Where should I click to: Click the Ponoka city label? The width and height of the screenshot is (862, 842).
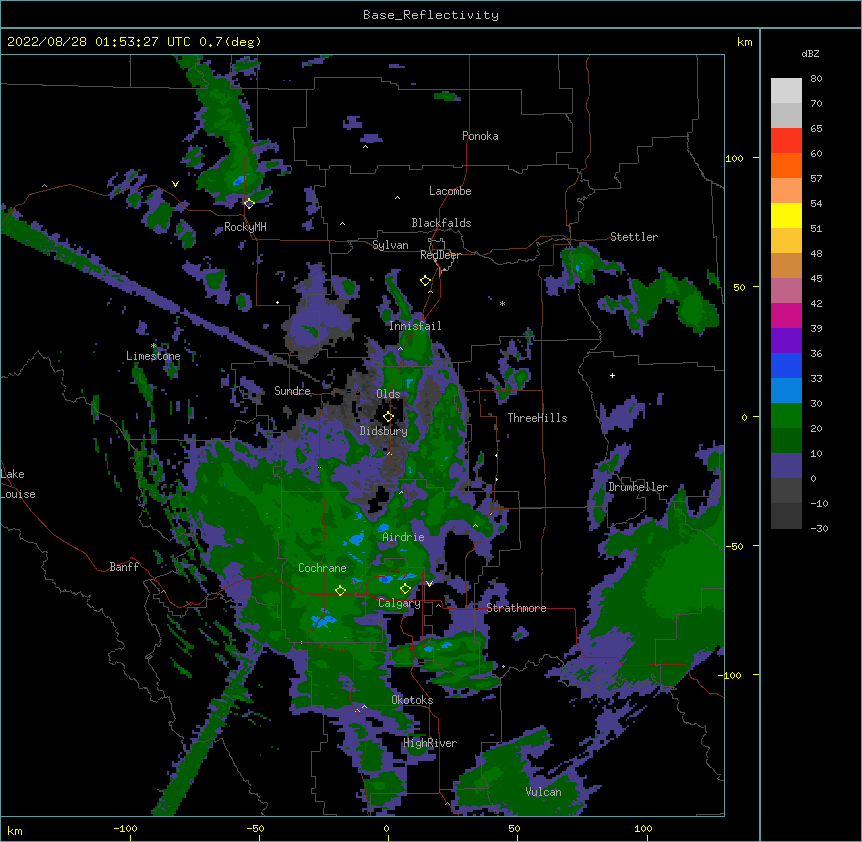pyautogui.click(x=480, y=136)
